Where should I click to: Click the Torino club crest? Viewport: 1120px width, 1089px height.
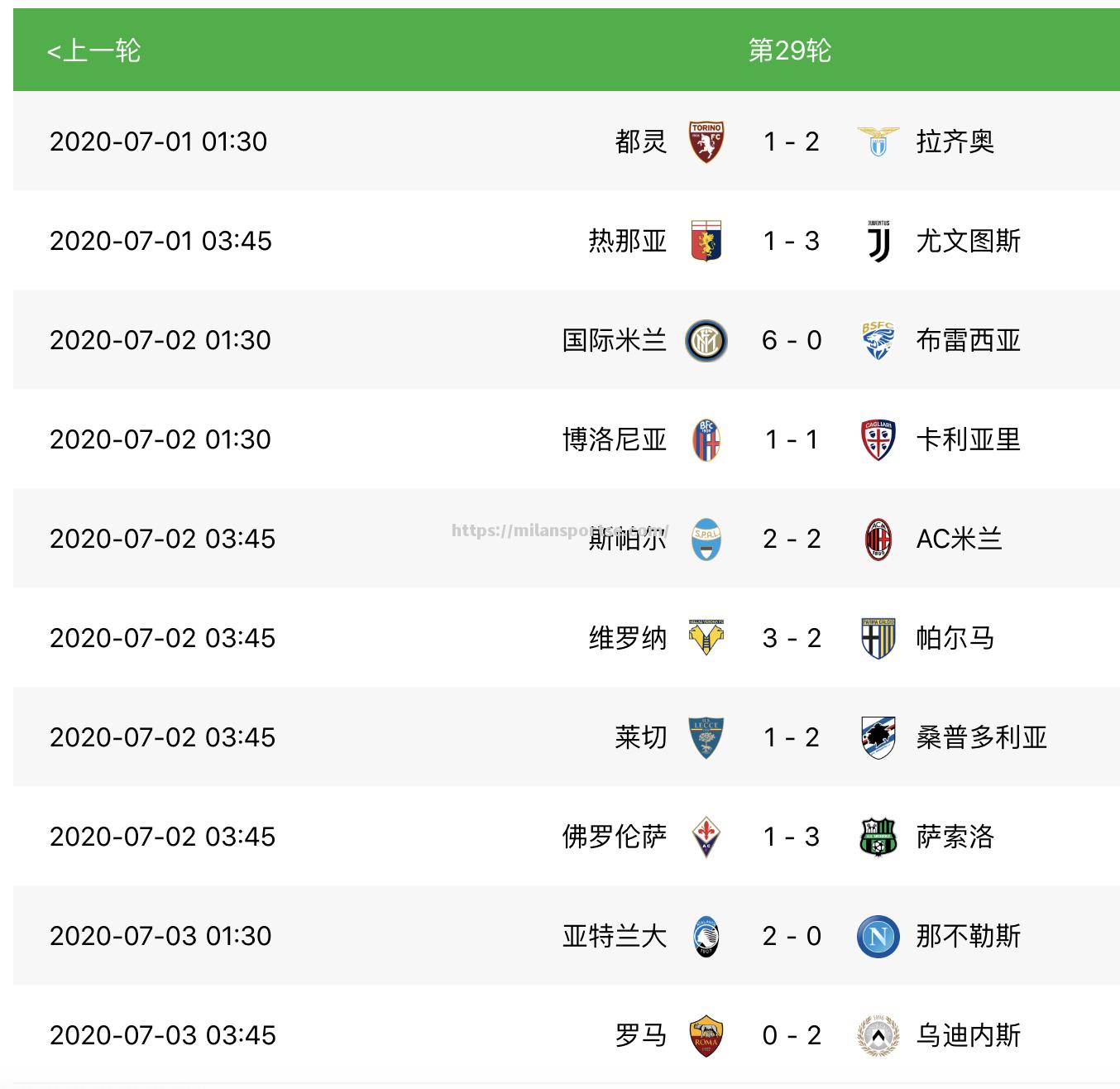point(706,142)
